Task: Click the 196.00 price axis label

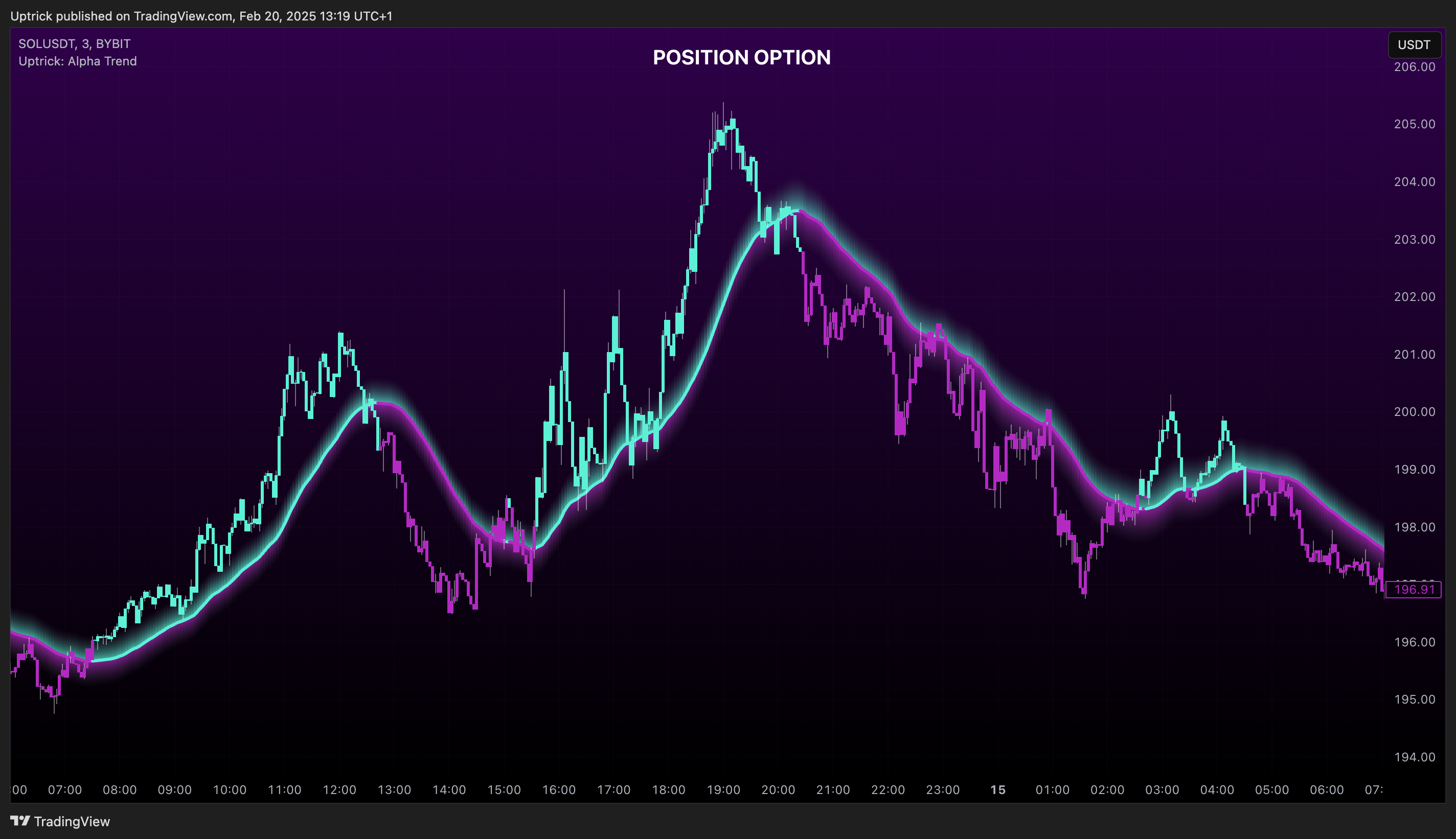Action: click(1415, 642)
